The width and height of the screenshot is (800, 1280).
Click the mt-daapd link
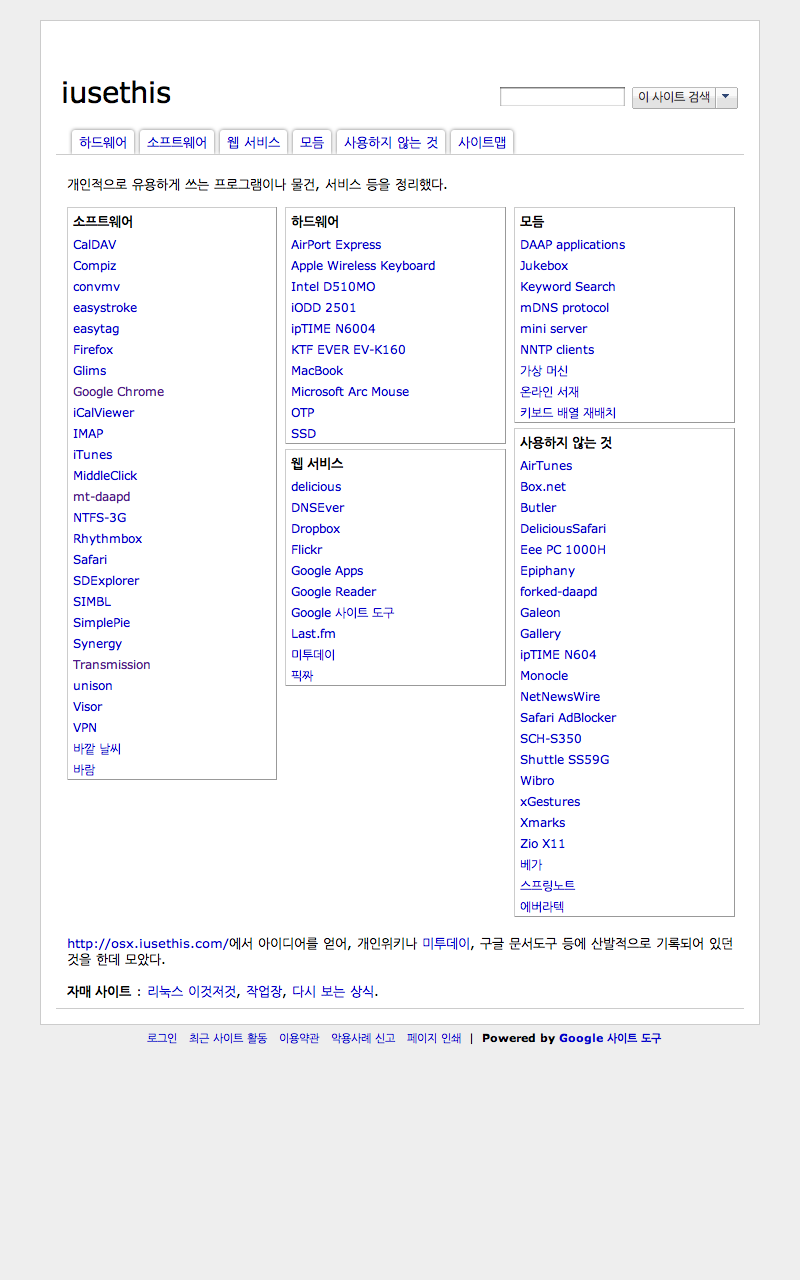(102, 497)
